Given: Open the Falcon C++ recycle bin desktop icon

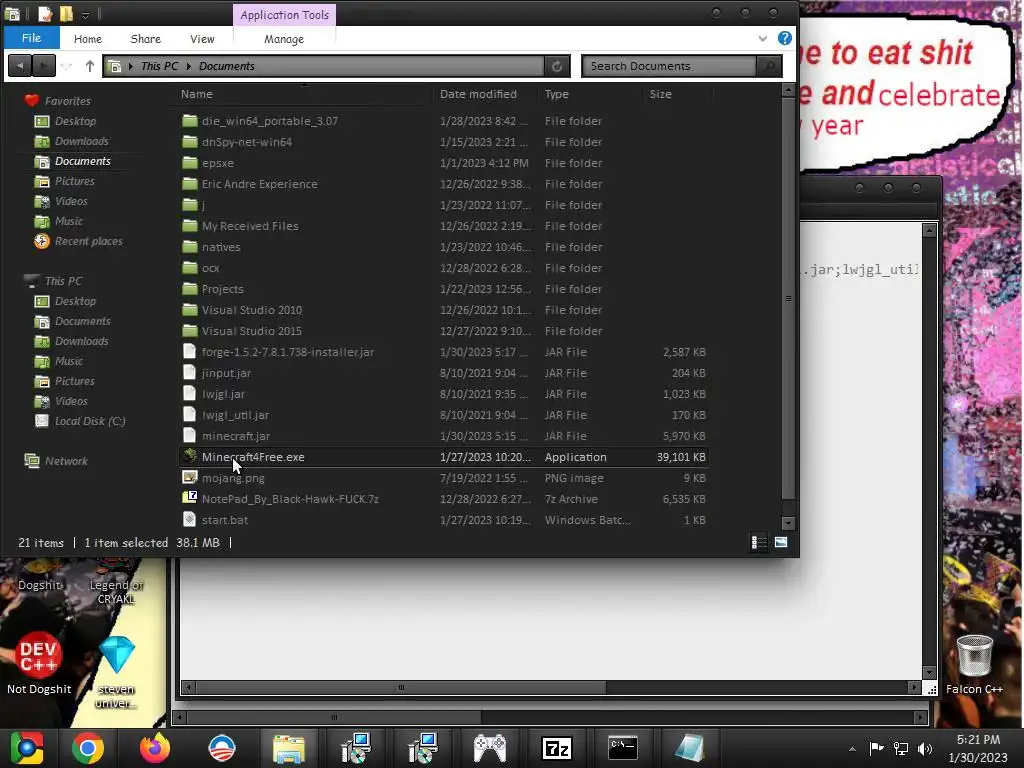Looking at the screenshot, I should [x=974, y=664].
